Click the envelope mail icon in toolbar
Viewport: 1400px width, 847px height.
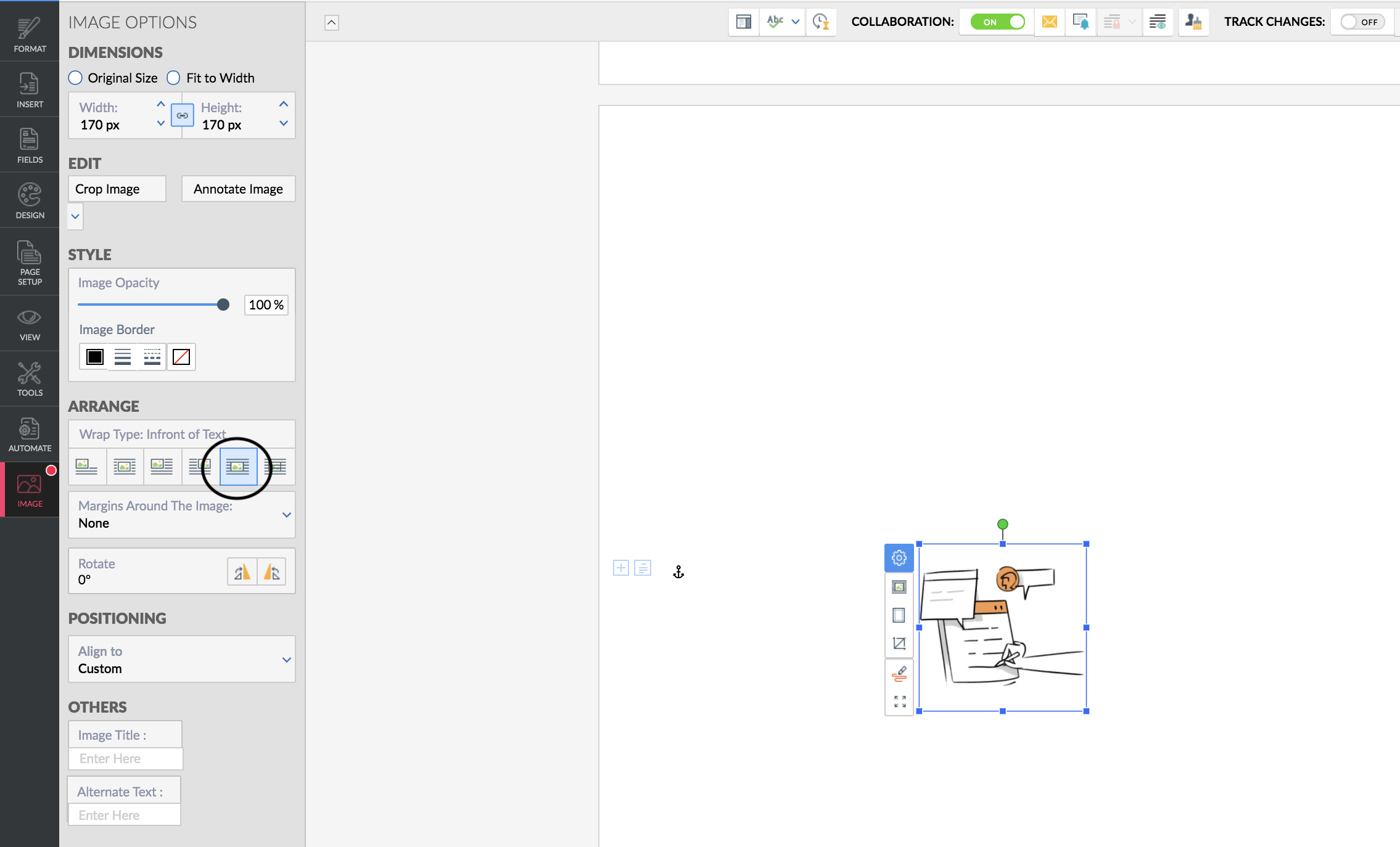(x=1049, y=22)
